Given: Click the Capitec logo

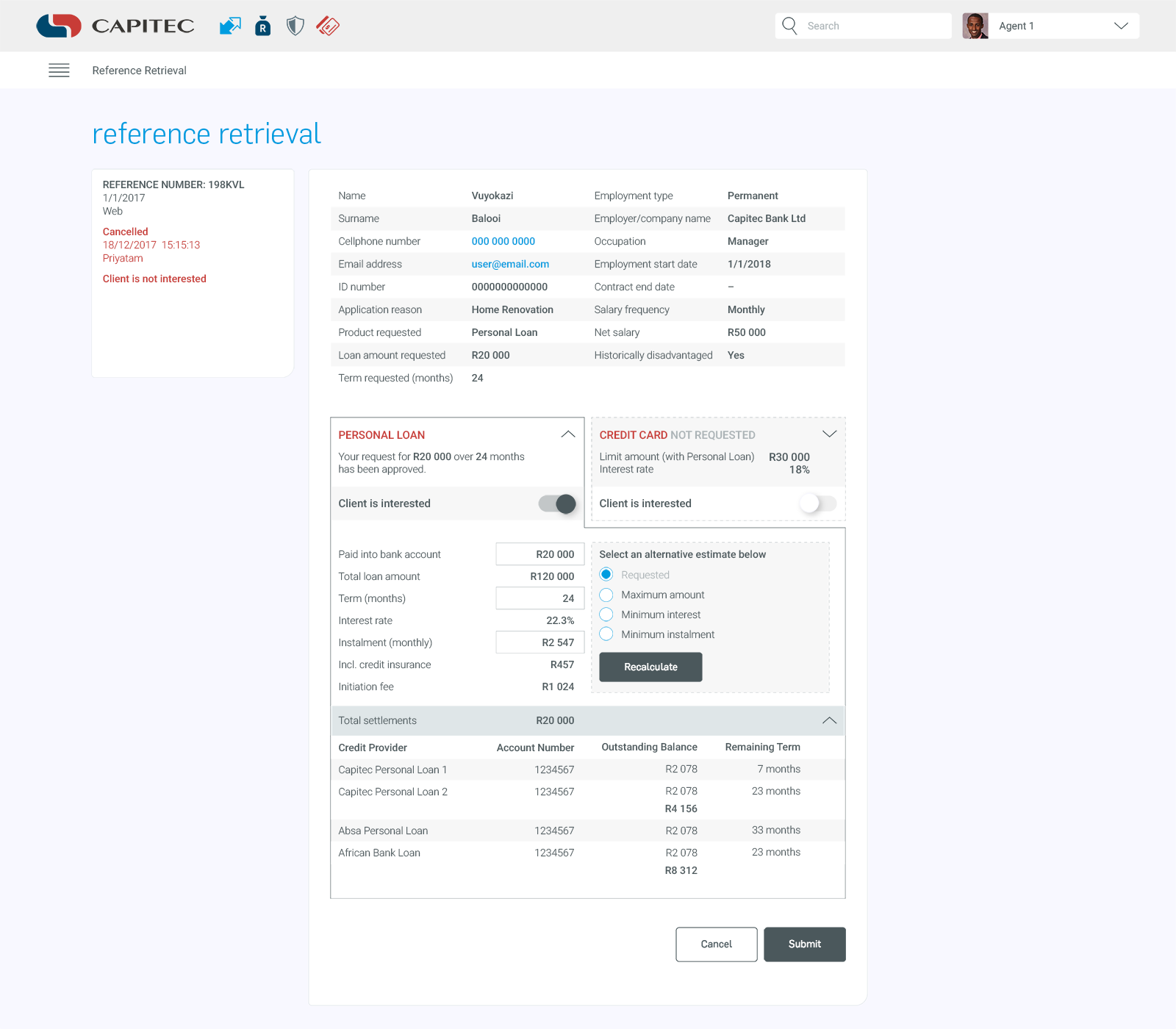Looking at the screenshot, I should 115,26.
